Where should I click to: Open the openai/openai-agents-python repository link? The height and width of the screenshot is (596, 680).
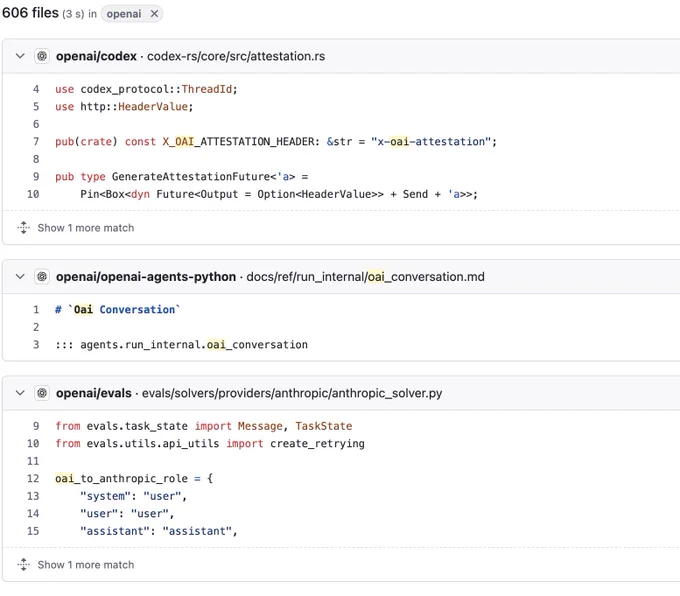[x=146, y=277]
